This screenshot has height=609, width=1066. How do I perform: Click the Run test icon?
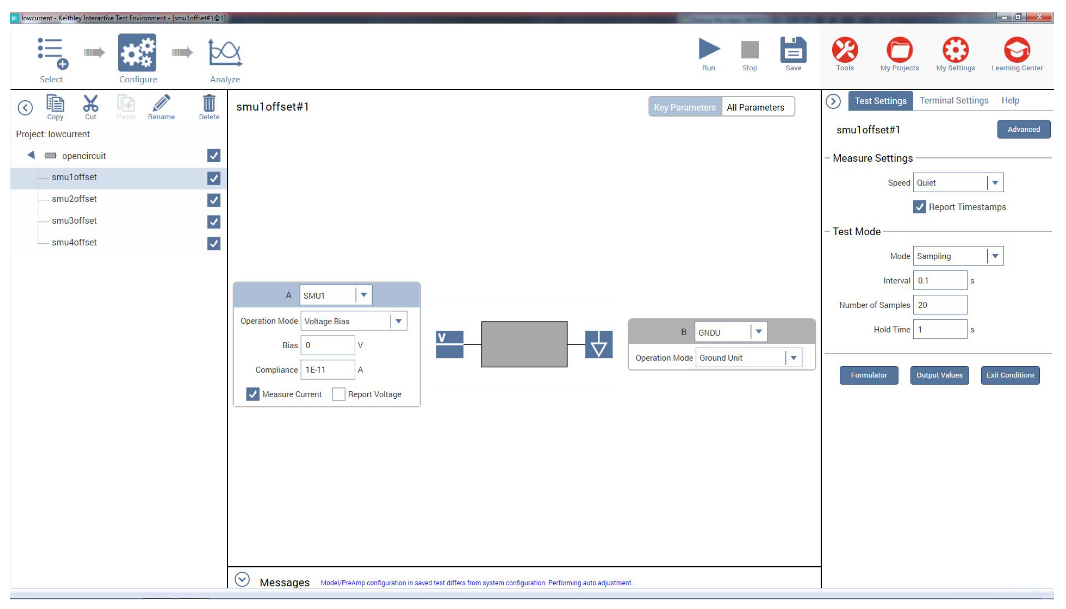[709, 50]
